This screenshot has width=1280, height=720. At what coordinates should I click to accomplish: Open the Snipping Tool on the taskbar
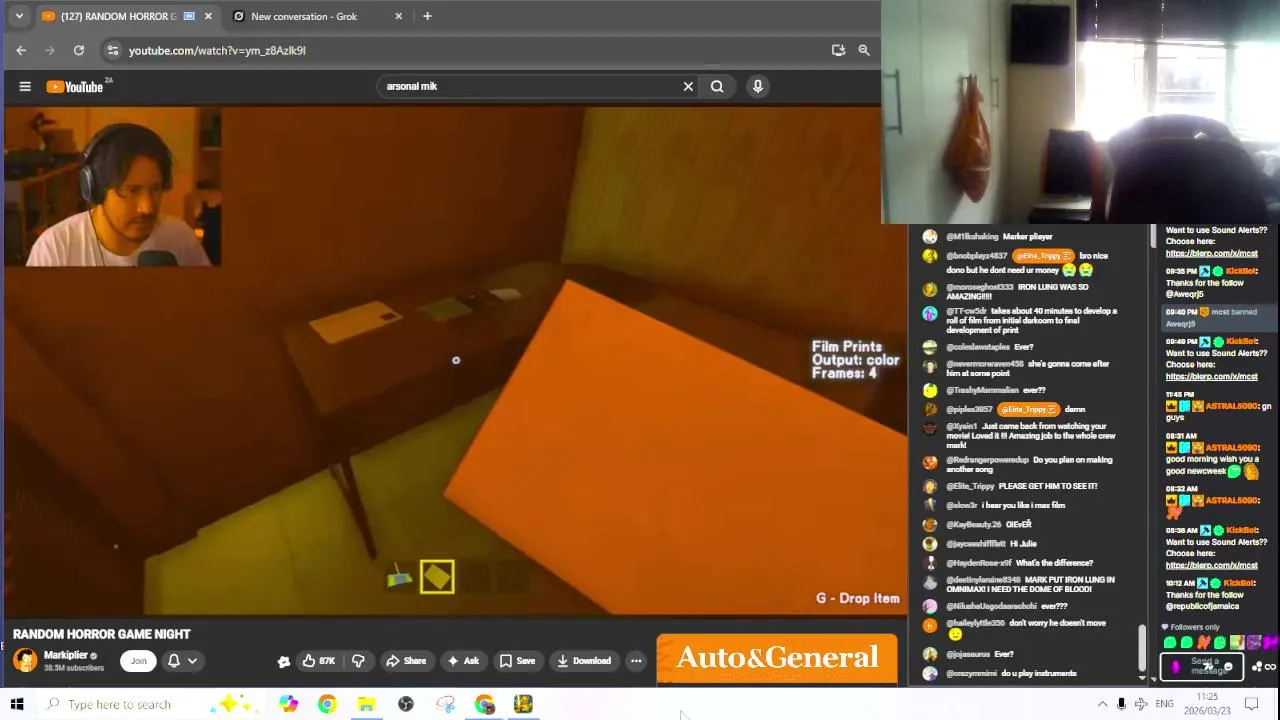[445, 704]
